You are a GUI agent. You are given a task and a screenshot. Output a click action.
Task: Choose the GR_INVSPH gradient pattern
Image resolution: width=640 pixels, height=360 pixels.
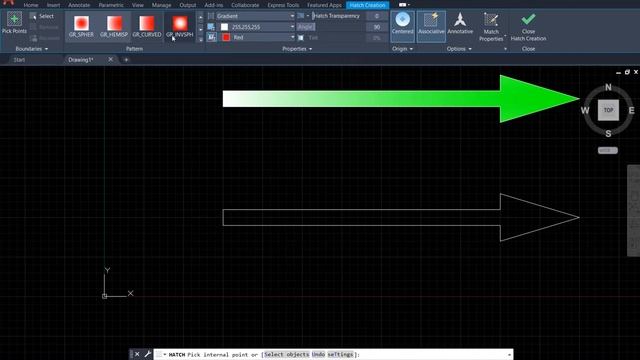[180, 26]
